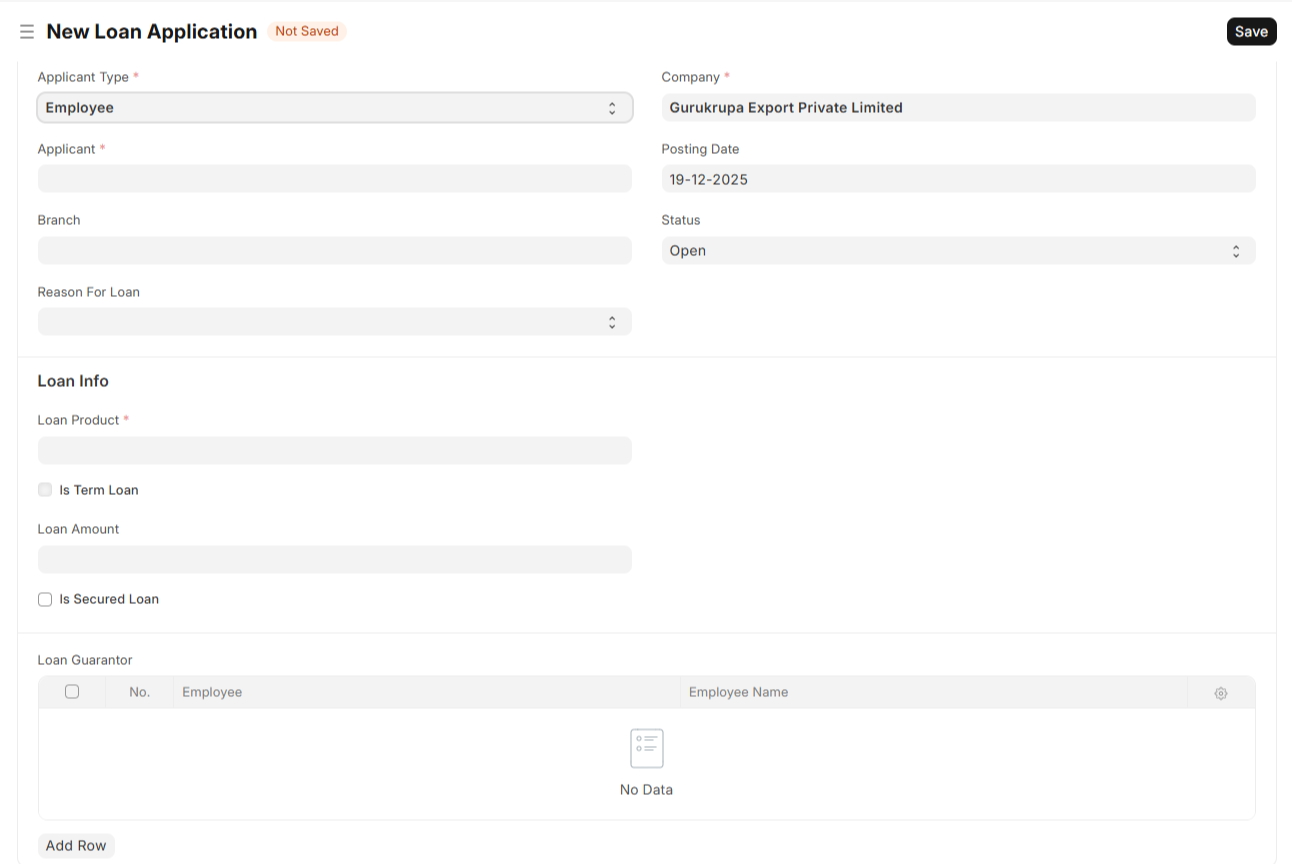Open the Posting Date field
The width and height of the screenshot is (1292, 865).
click(958, 180)
